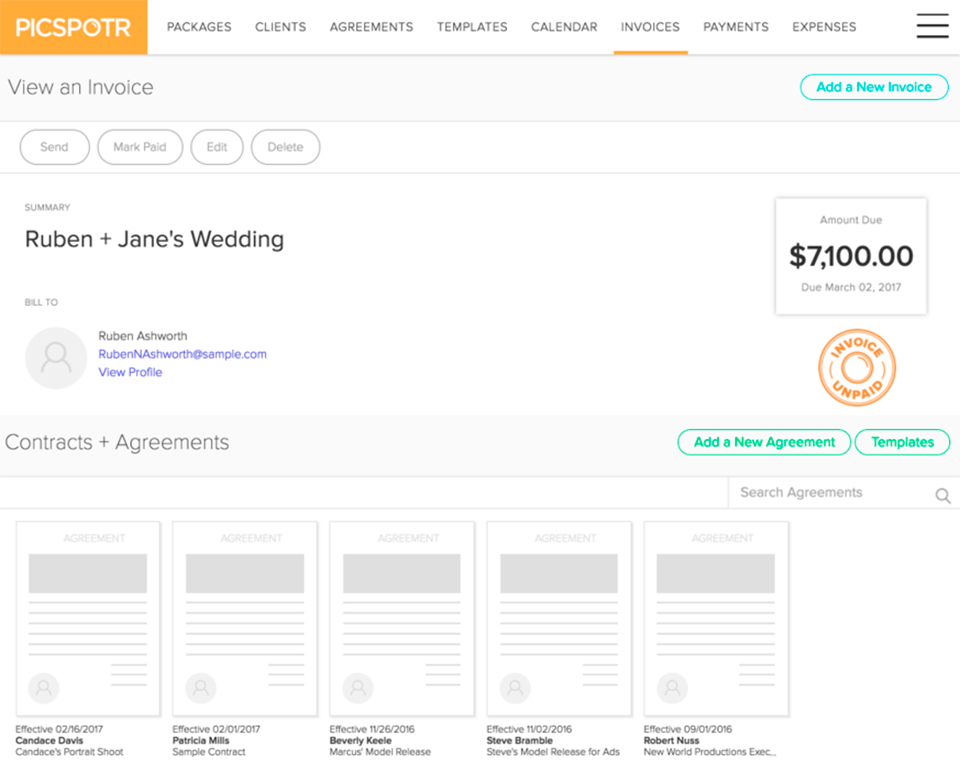Focus the Search Agreements input field

coord(830,493)
